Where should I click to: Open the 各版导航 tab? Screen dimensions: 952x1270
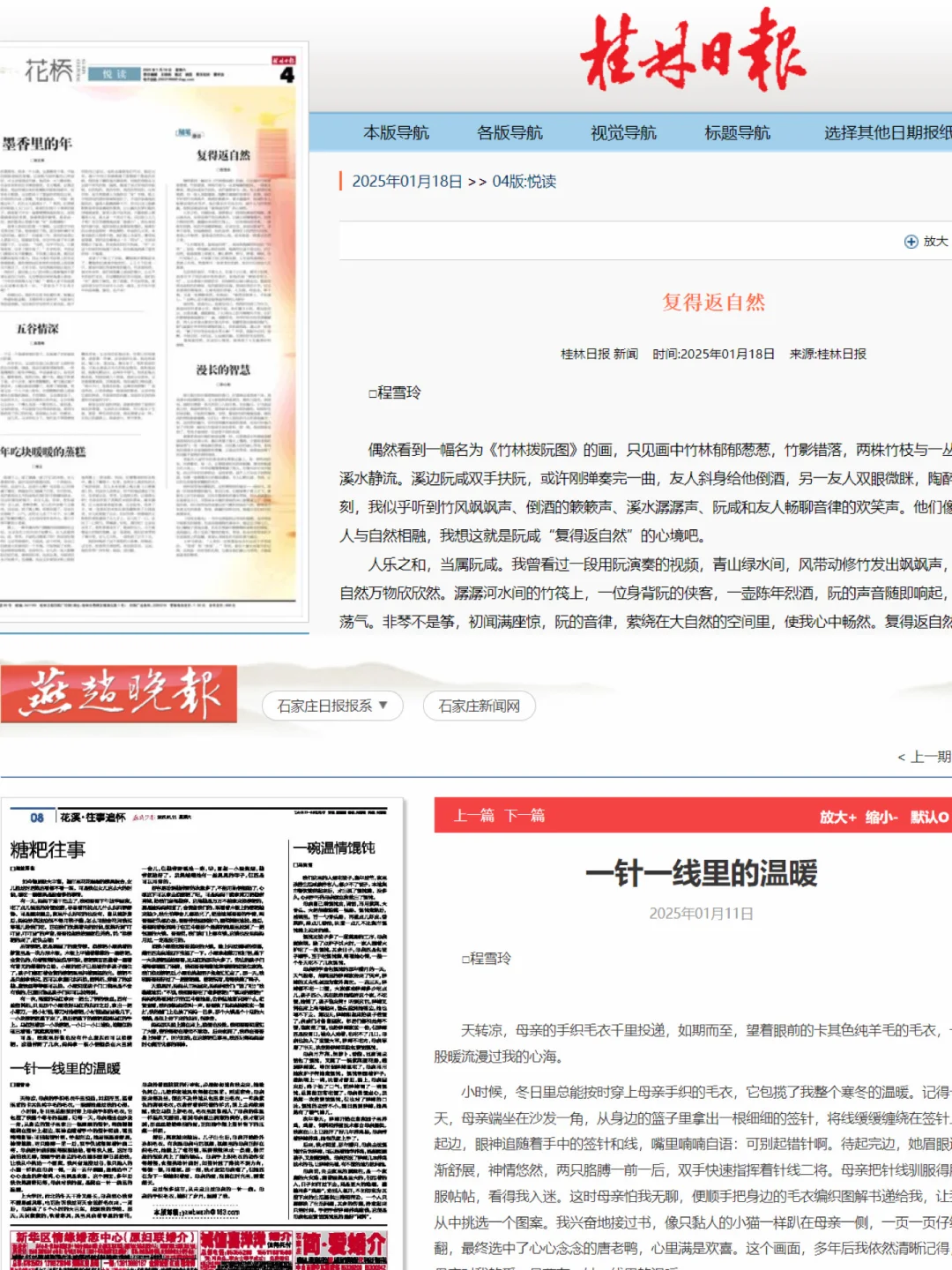coord(510,133)
